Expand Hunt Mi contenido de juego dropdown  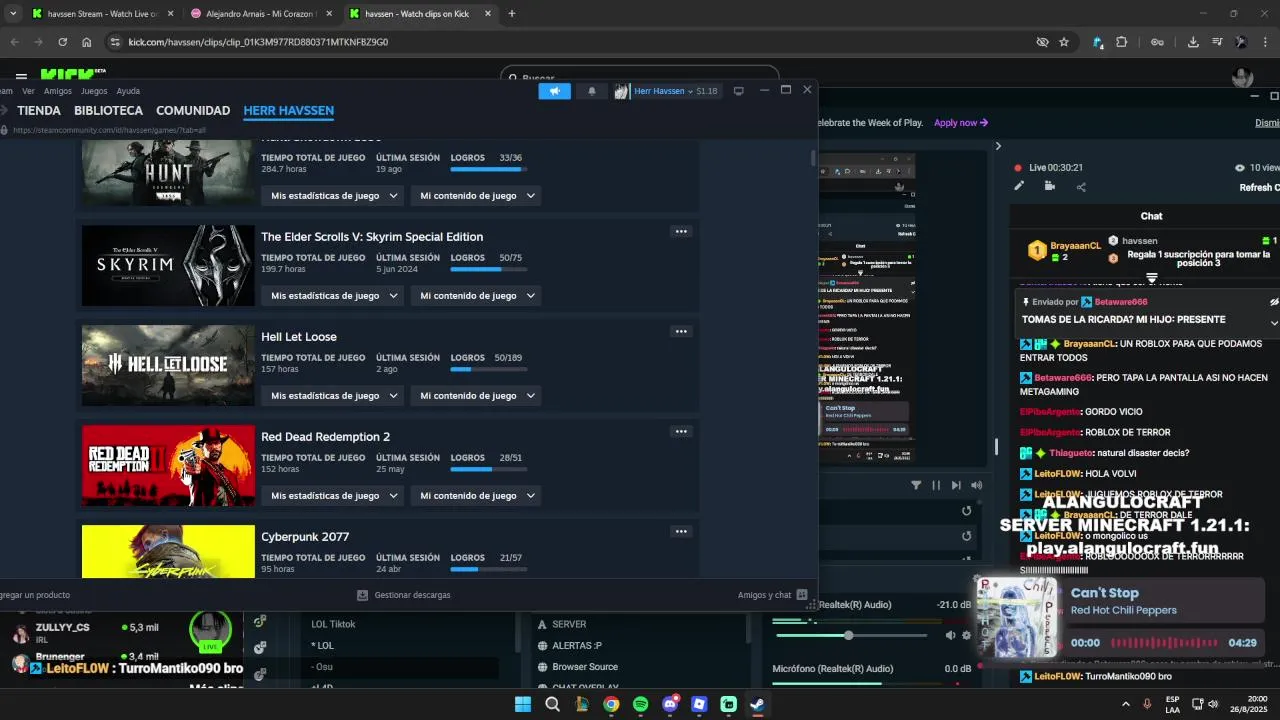(476, 196)
